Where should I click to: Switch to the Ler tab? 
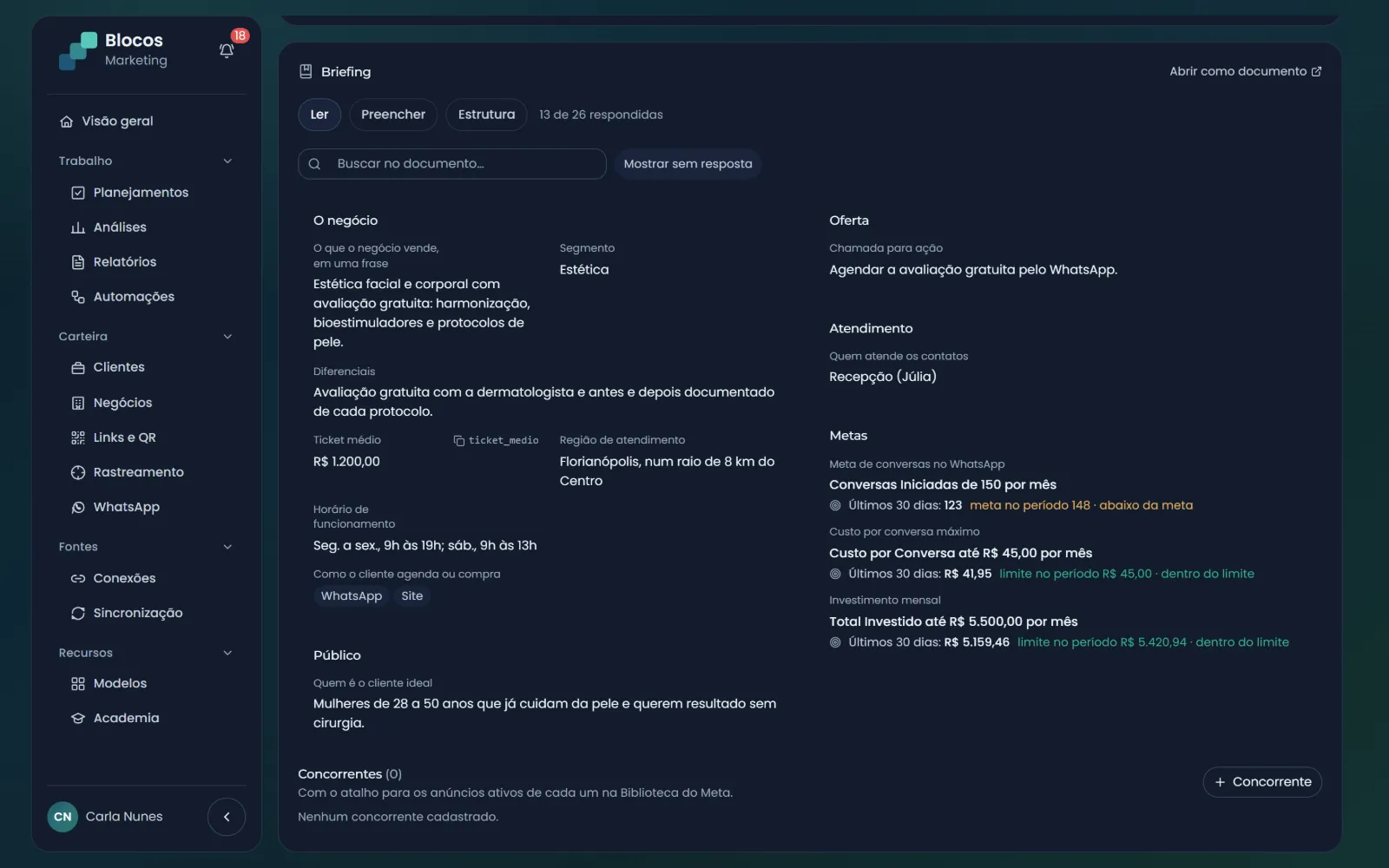319,115
